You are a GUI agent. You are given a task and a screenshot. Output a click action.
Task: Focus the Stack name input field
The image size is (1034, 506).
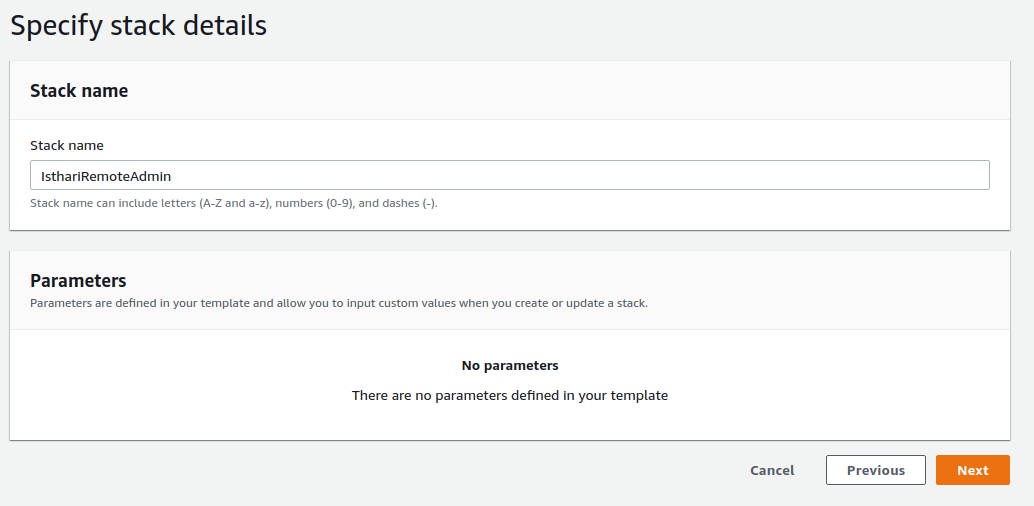[510, 175]
